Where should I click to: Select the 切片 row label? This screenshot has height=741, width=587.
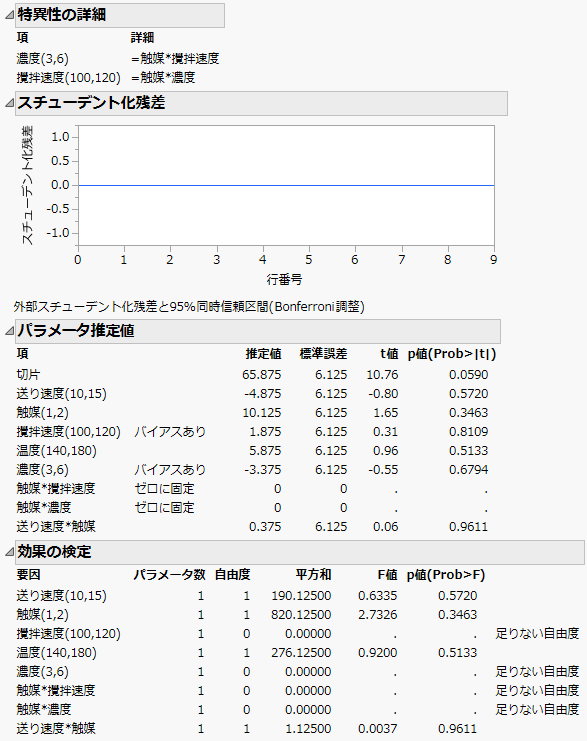28,375
